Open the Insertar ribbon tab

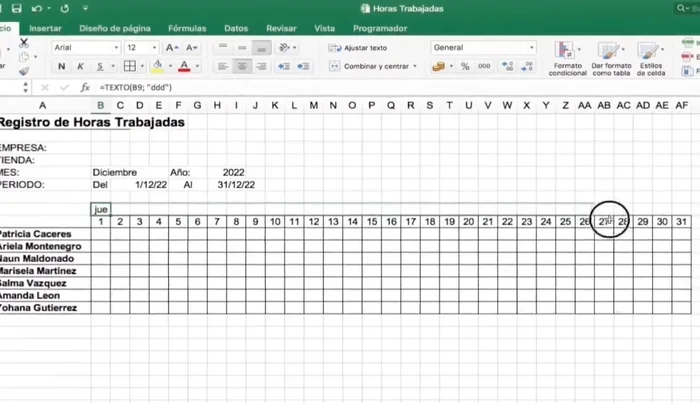[45, 28]
